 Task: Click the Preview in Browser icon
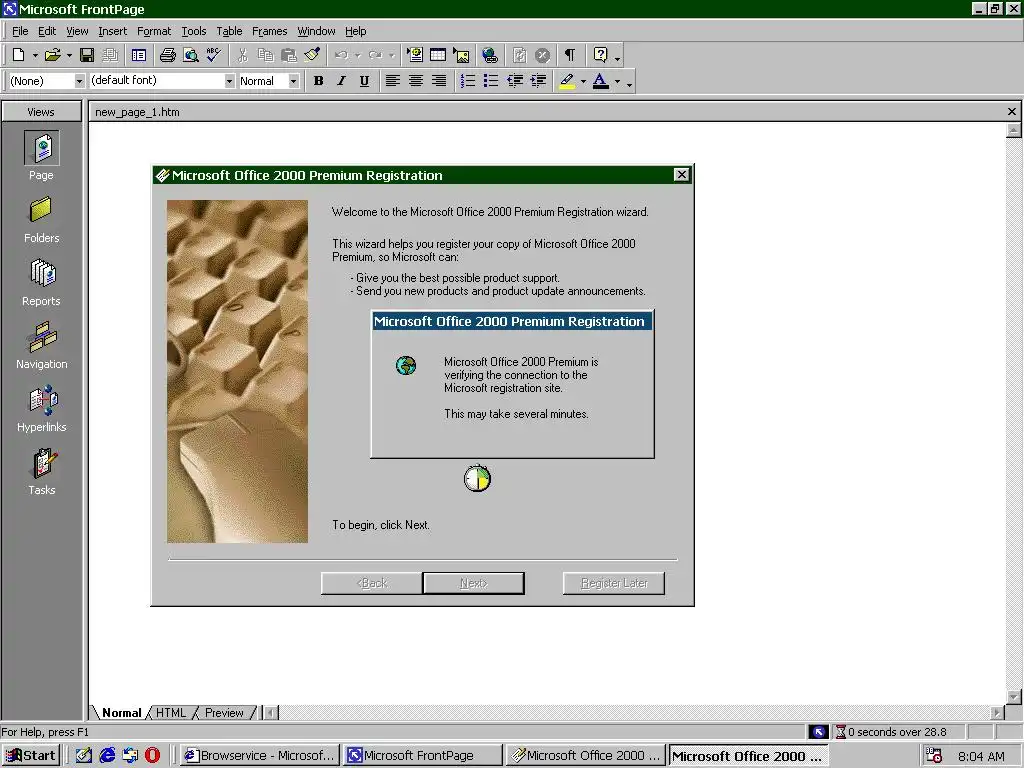click(191, 56)
